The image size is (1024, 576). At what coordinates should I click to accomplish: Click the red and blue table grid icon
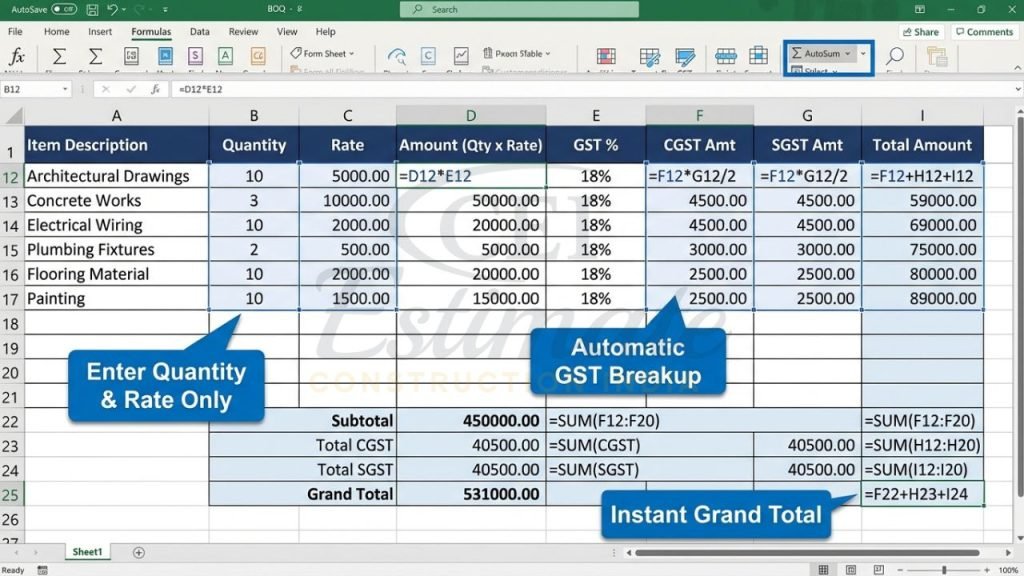click(606, 57)
